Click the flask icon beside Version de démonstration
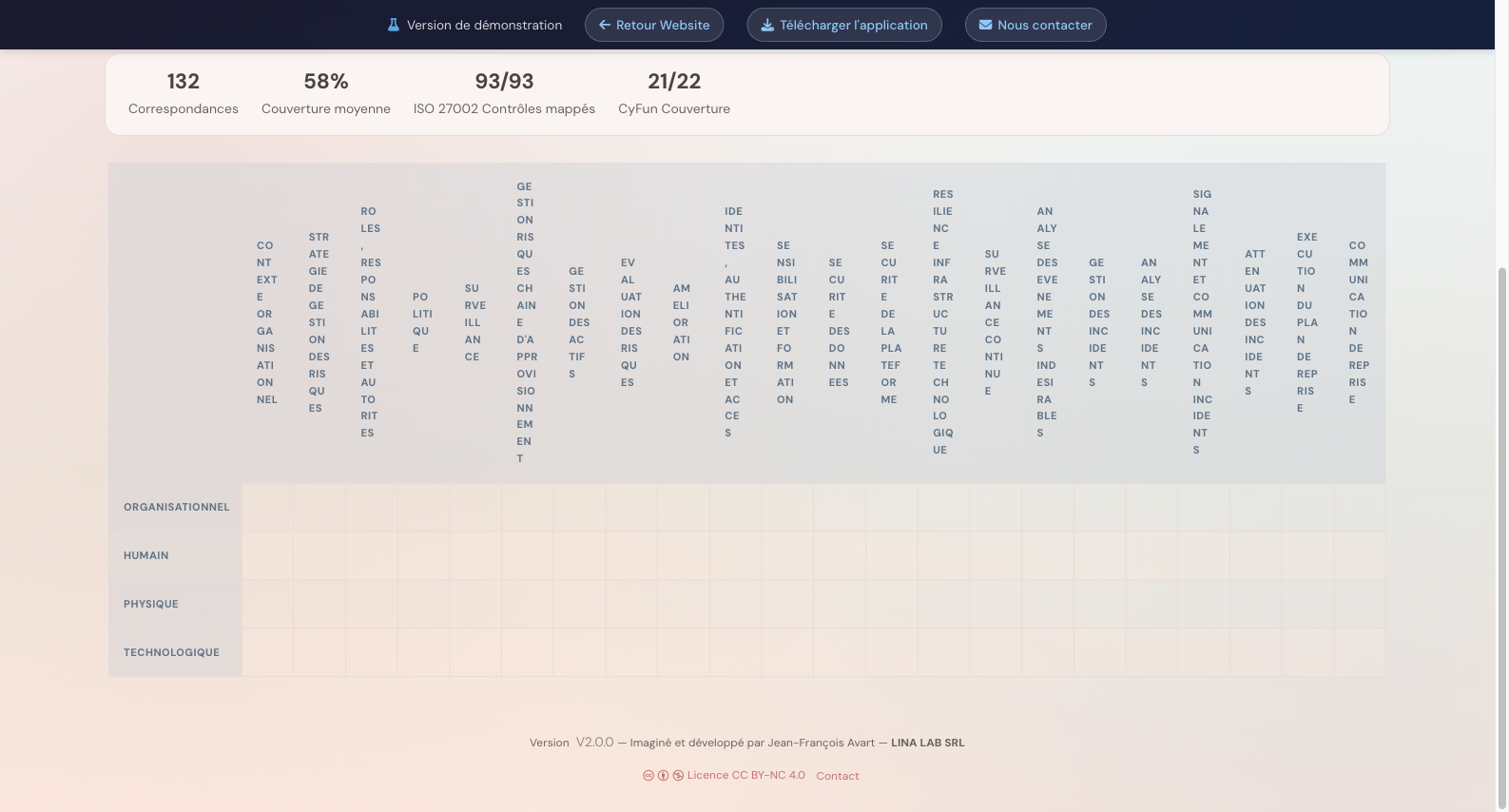Screen dimensions: 1509x812 point(393,25)
